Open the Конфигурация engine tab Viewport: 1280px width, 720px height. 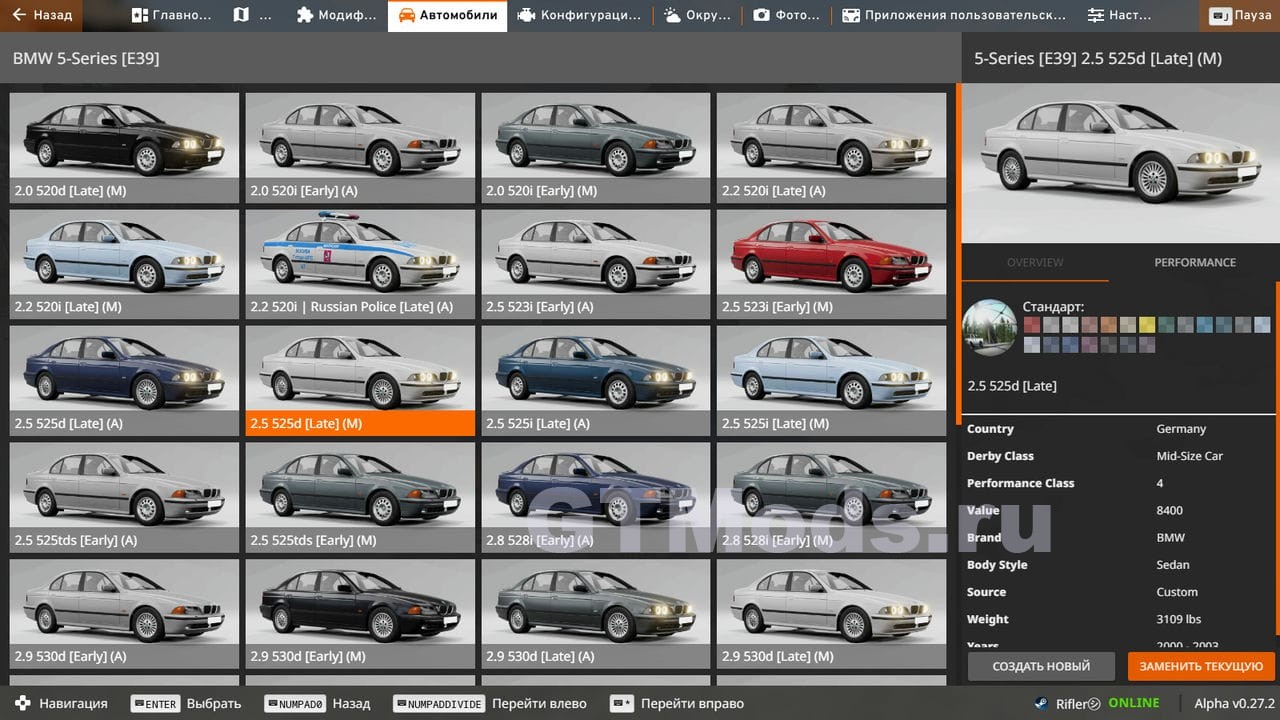580,15
